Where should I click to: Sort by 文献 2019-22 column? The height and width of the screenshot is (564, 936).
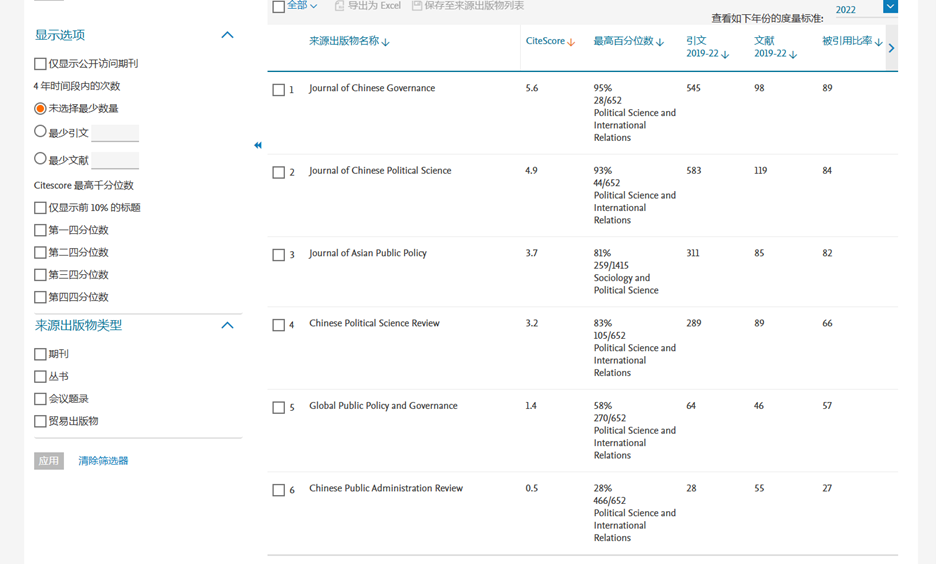coord(775,47)
